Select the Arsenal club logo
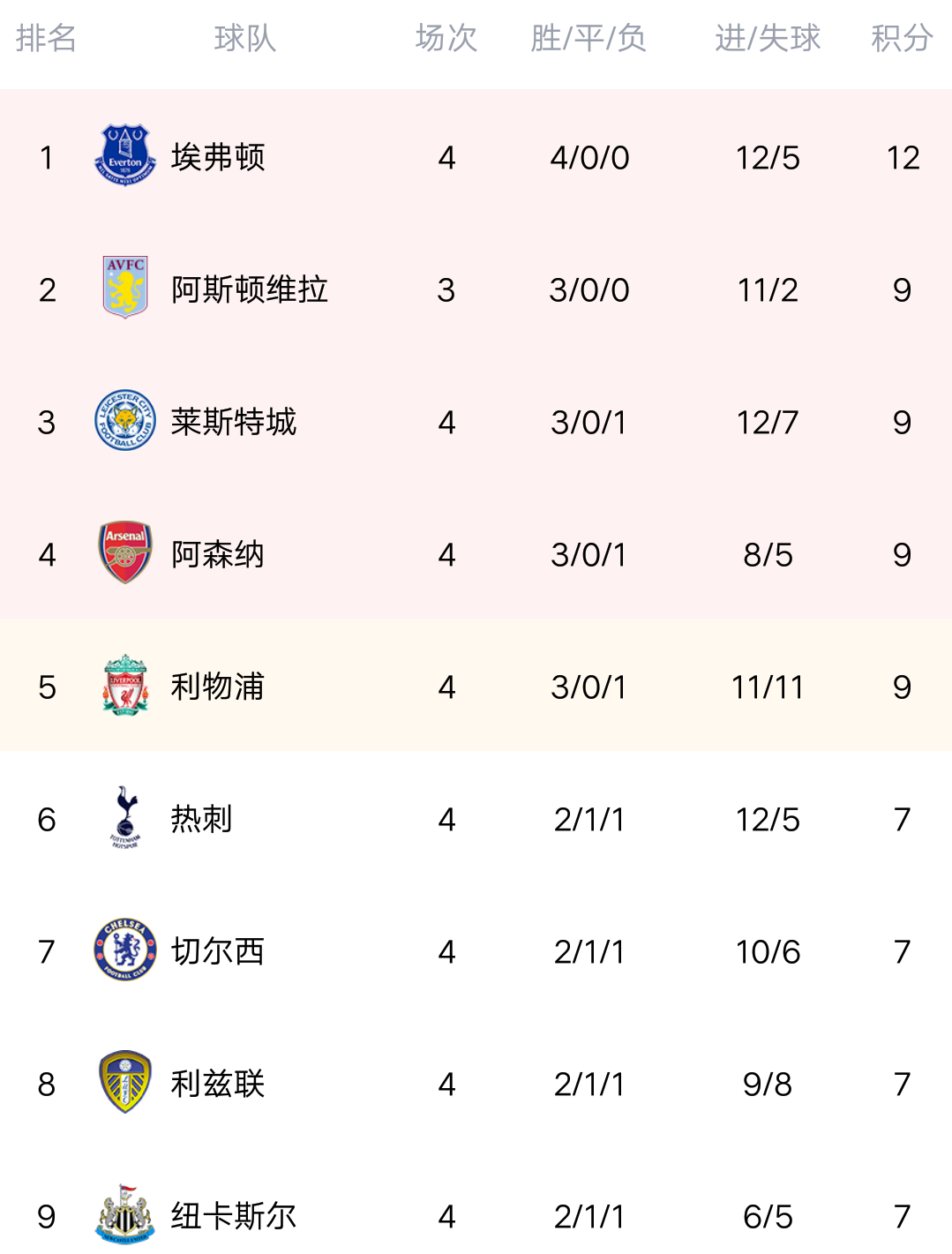Screen dimensions: 952x1254 coord(125,552)
